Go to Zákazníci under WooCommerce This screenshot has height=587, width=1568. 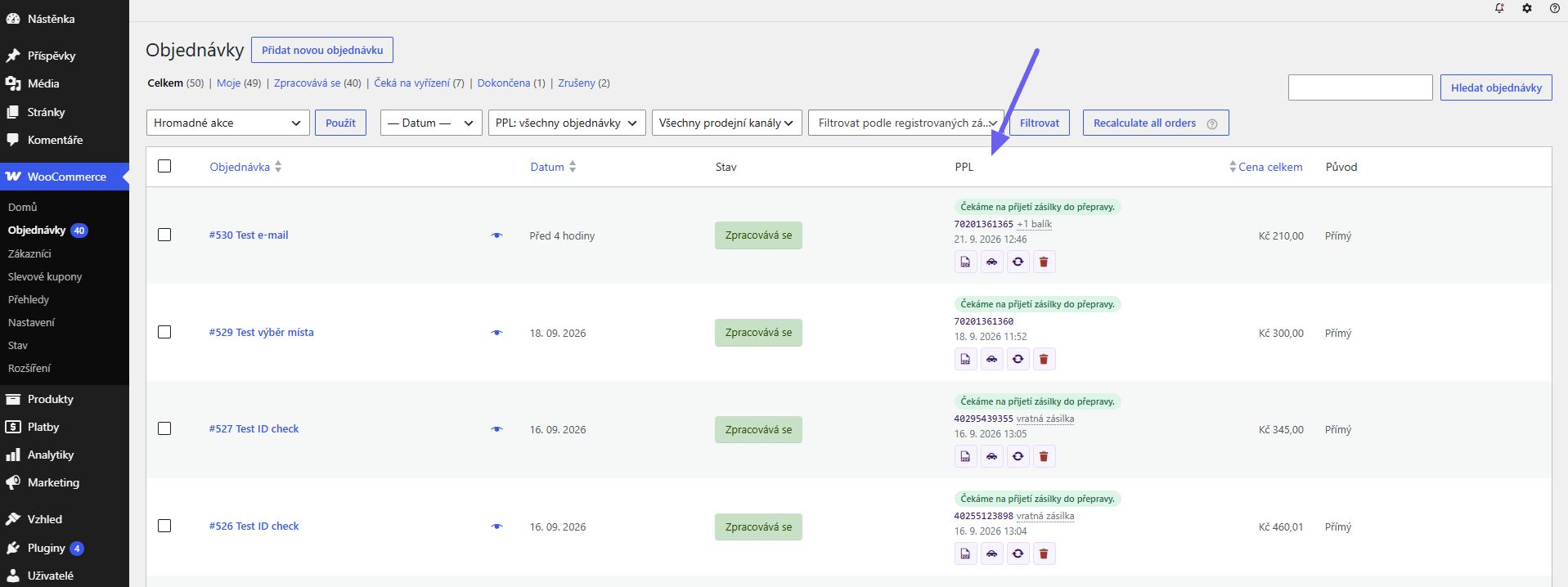29,253
